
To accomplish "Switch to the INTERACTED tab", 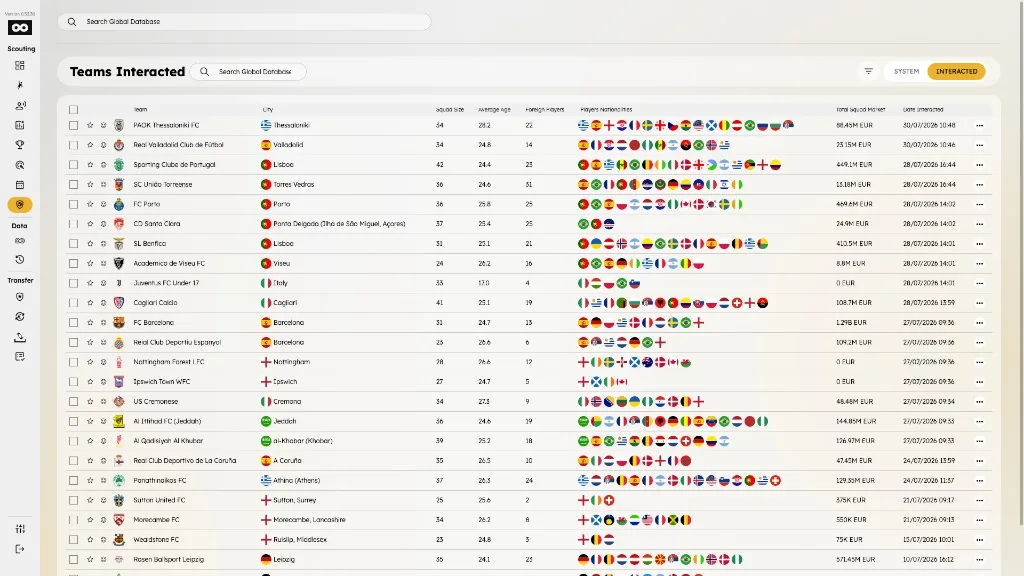I will pyautogui.click(x=956, y=71).
